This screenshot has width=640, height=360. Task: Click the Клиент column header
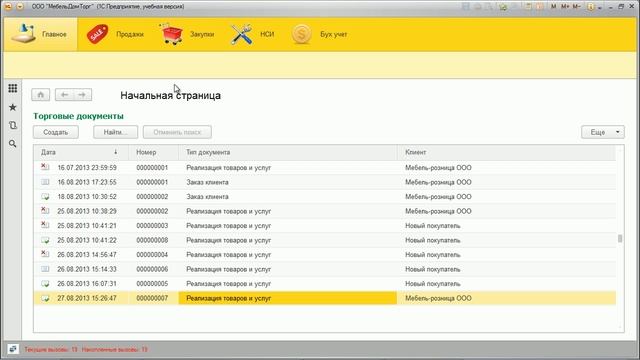point(507,152)
